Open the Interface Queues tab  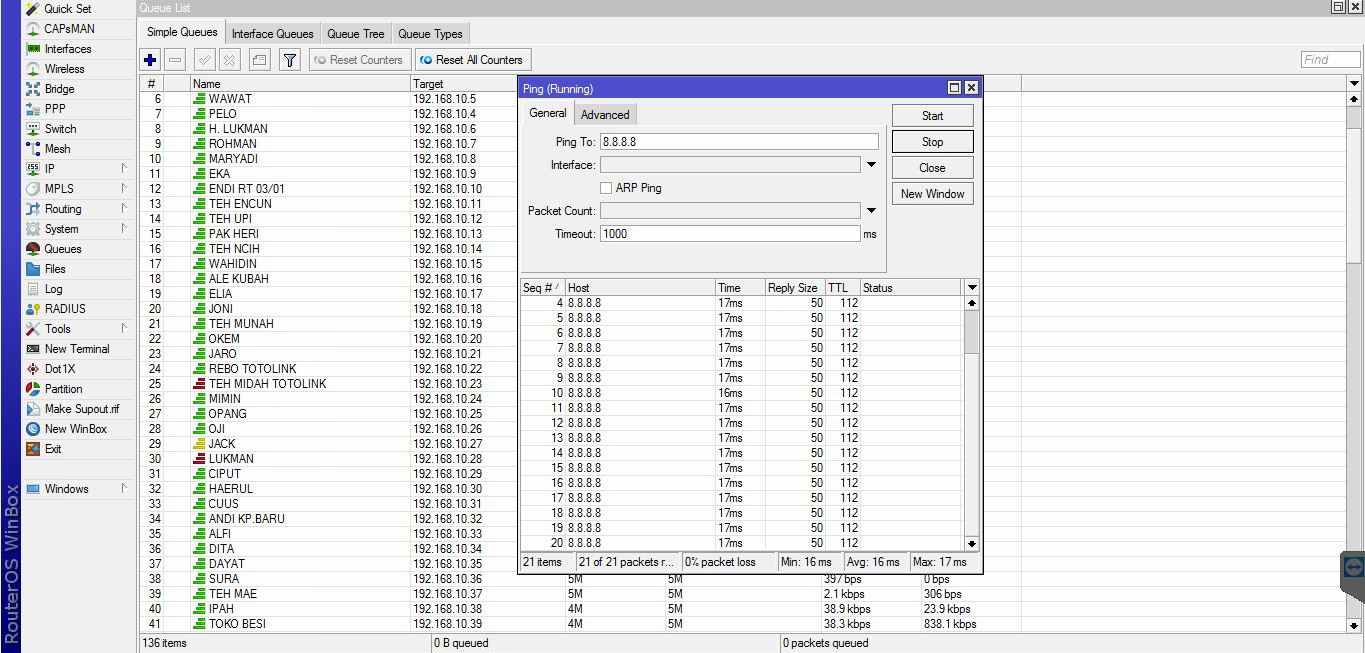(273, 34)
